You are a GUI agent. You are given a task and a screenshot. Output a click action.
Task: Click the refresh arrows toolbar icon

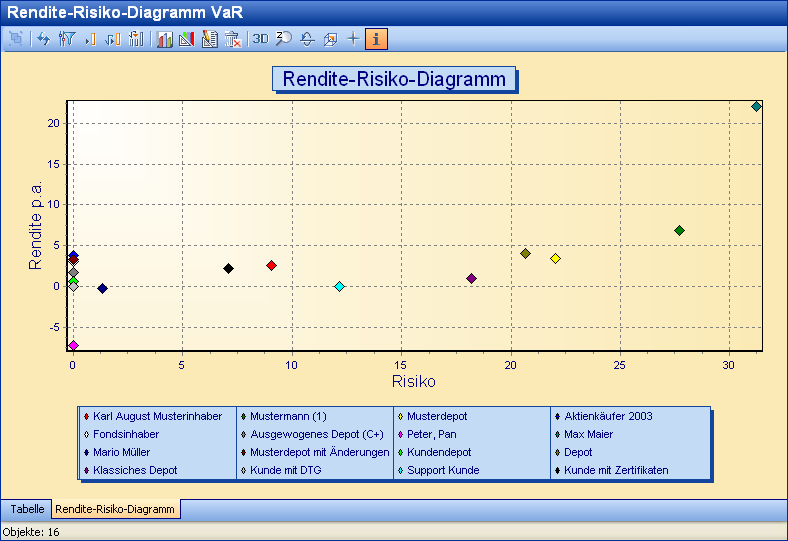click(x=43, y=39)
